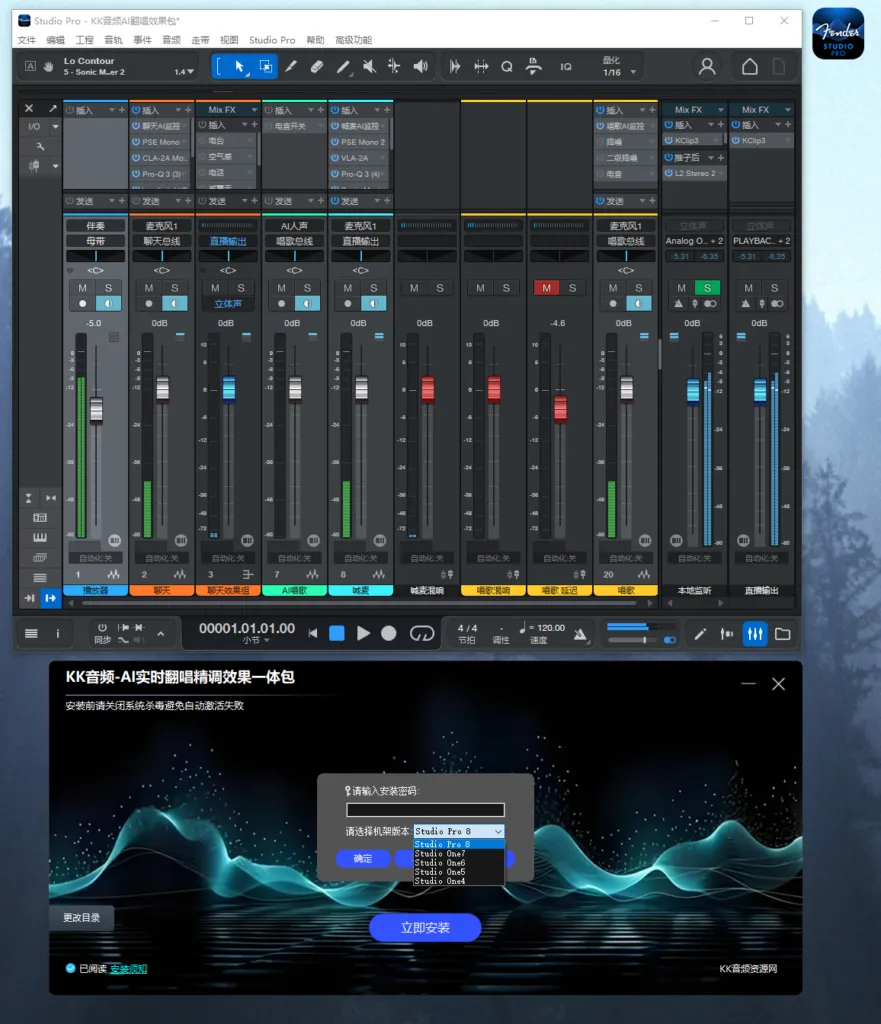Open the 小节 timebase dropdown
This screenshot has height=1024, width=881.
pos(267,641)
